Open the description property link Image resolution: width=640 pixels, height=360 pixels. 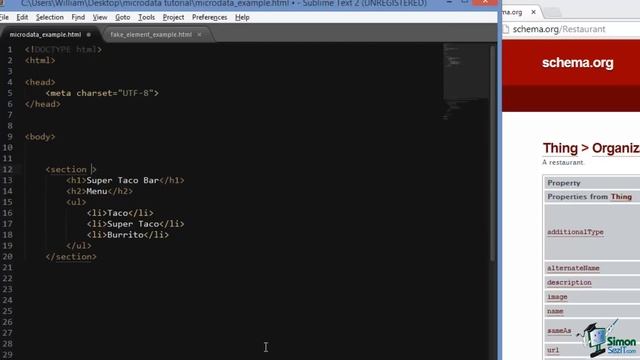569,282
